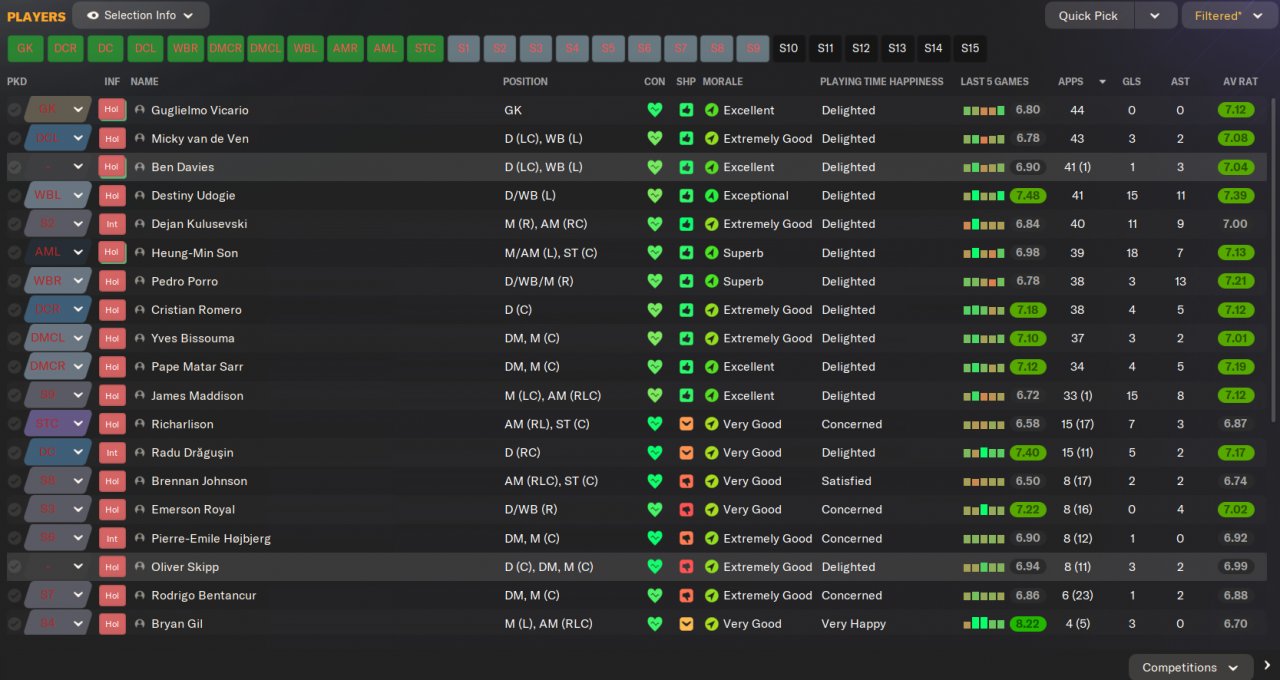
Task: Open position dropdown for Richarlison
Action: coord(78,424)
